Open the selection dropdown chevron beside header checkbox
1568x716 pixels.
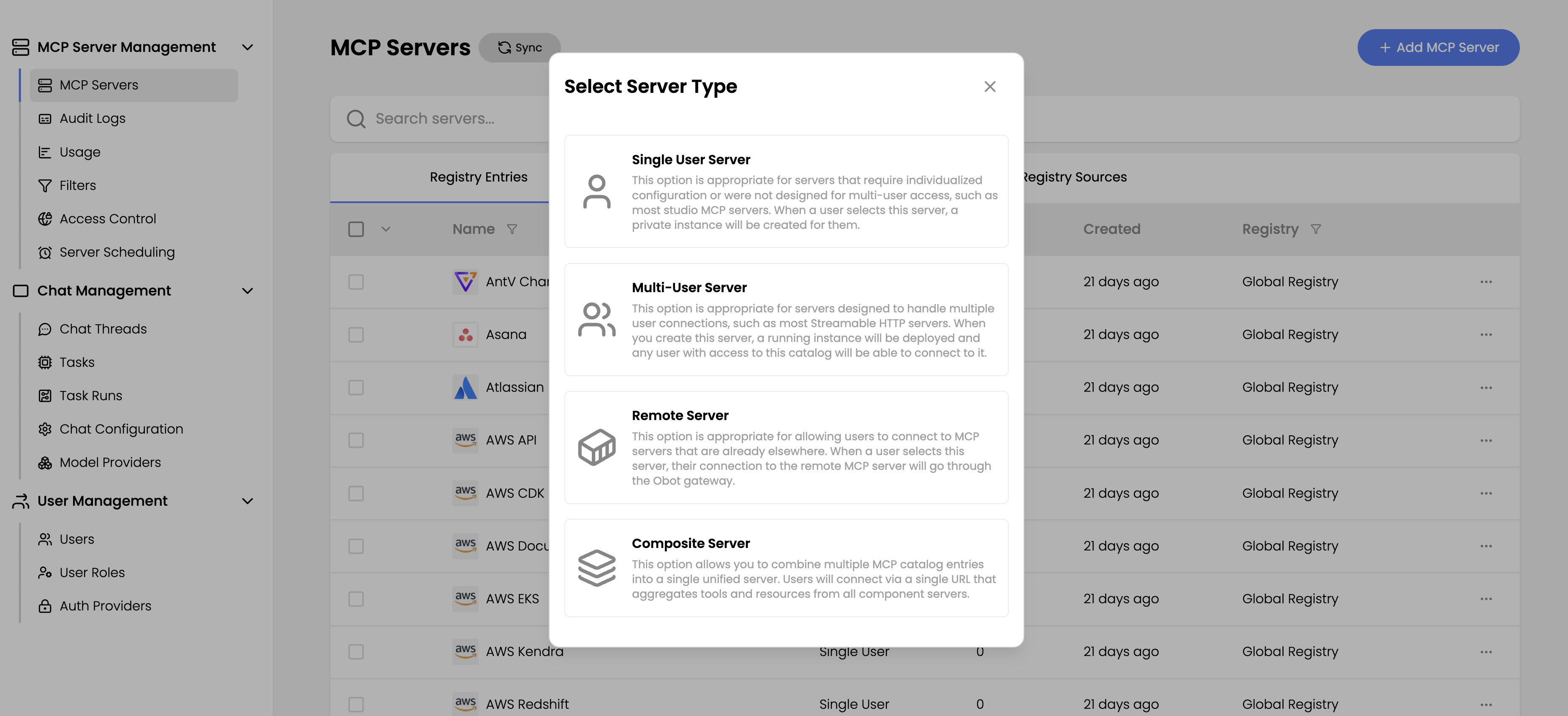pyautogui.click(x=386, y=229)
